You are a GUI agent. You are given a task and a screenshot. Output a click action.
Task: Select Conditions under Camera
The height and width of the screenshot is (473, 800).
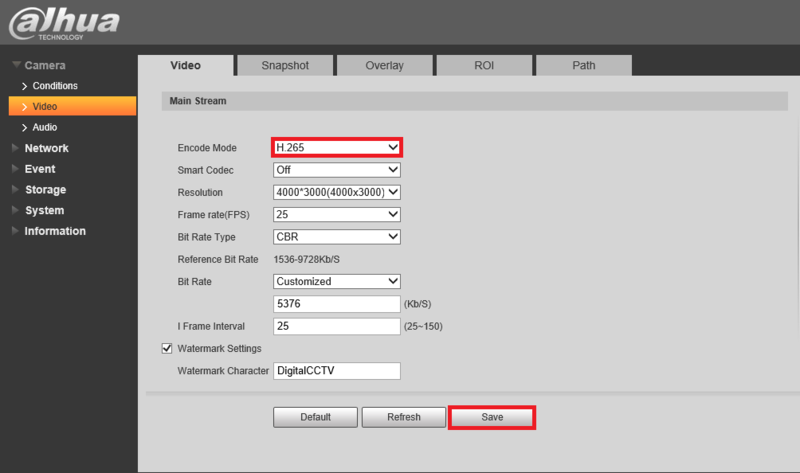(55, 86)
